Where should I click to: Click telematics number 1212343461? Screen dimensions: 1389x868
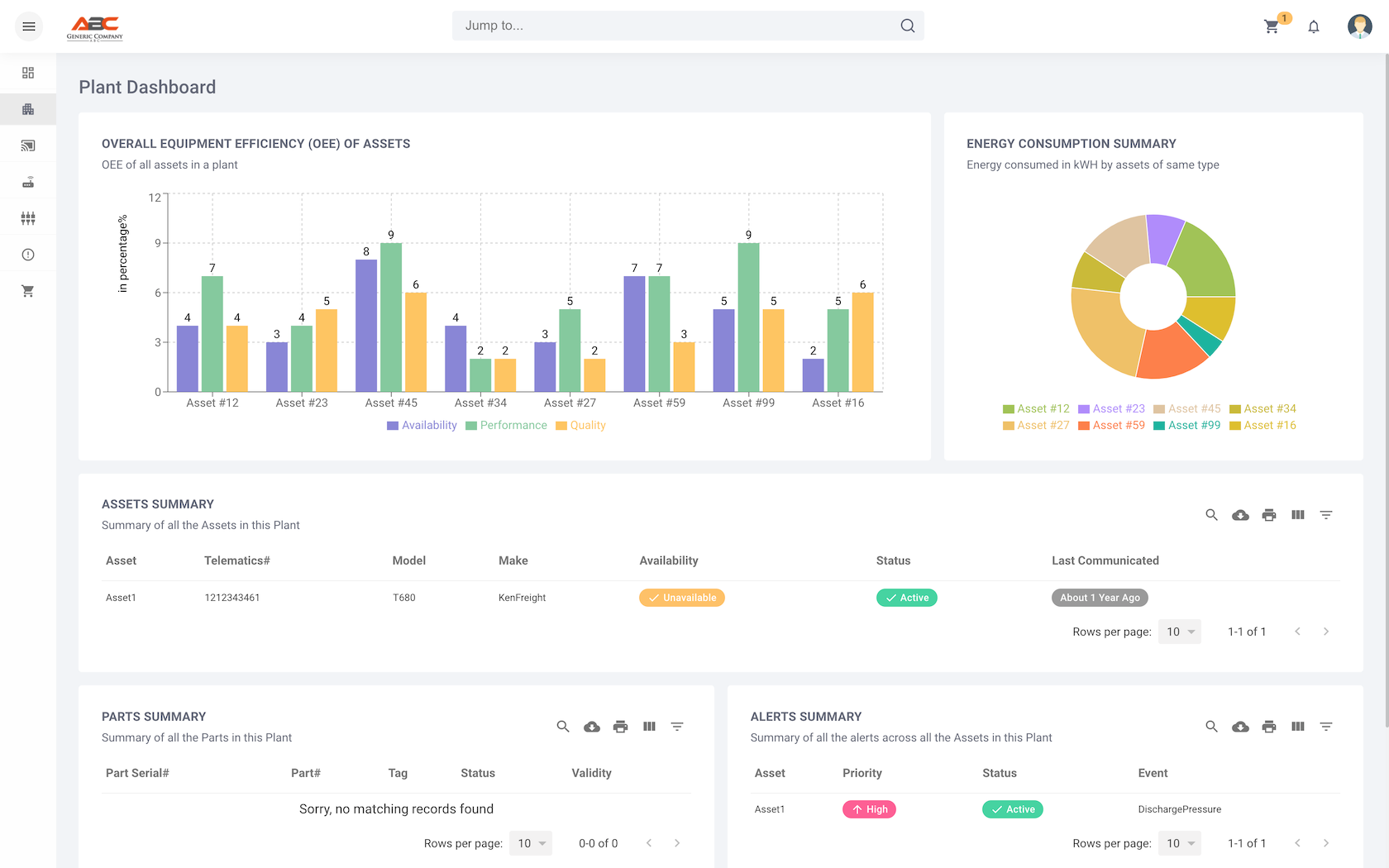click(232, 598)
